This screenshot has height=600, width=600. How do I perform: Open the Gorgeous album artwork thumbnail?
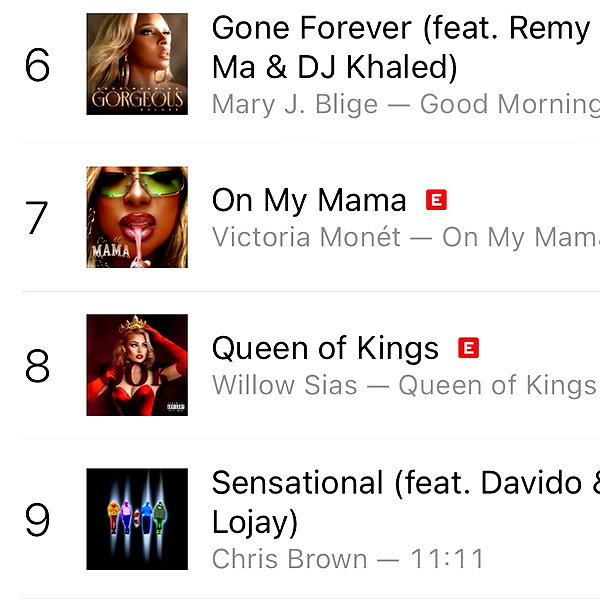pyautogui.click(x=137, y=64)
